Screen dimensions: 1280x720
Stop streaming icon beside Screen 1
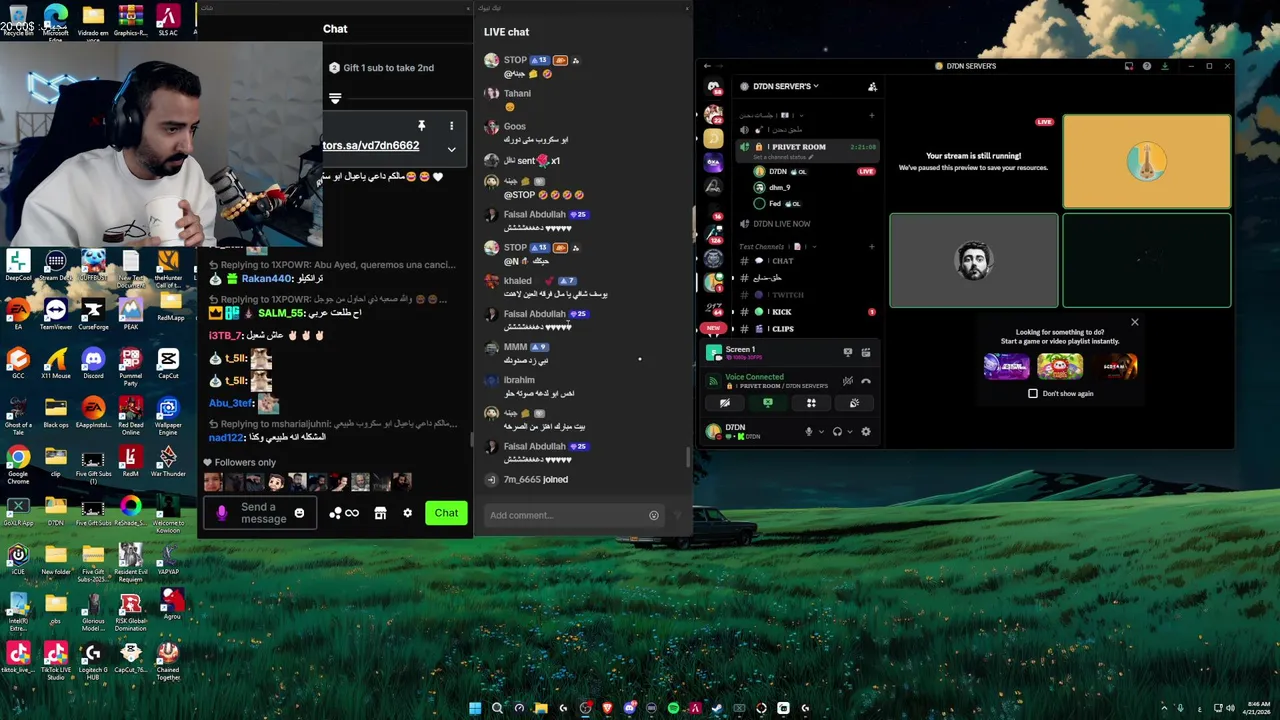tap(848, 352)
